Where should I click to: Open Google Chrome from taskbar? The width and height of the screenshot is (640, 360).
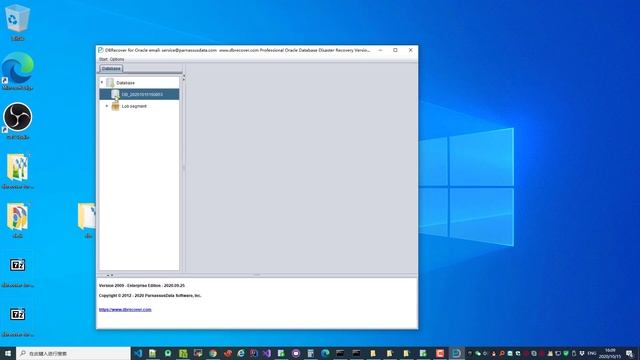click(x=213, y=353)
